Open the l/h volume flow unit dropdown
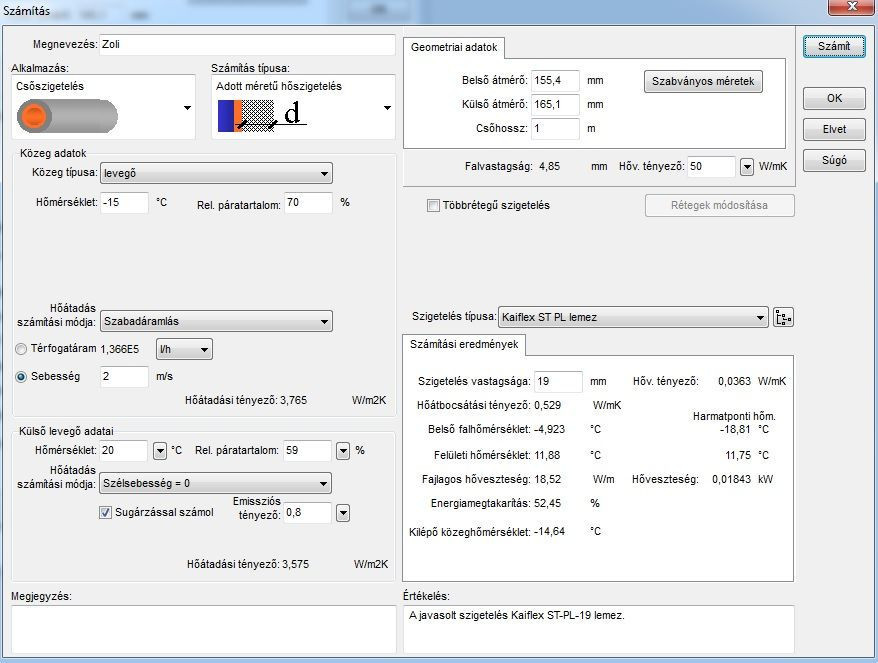The width and height of the screenshot is (878, 663). tap(184, 349)
